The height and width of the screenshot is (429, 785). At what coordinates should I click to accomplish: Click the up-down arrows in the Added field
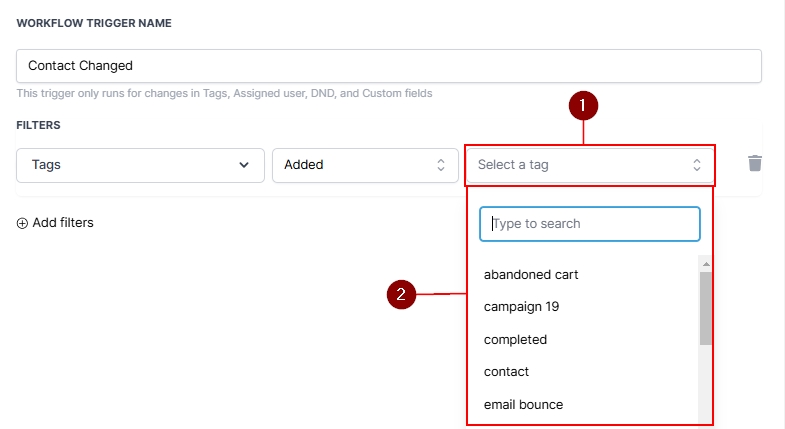click(x=440, y=165)
